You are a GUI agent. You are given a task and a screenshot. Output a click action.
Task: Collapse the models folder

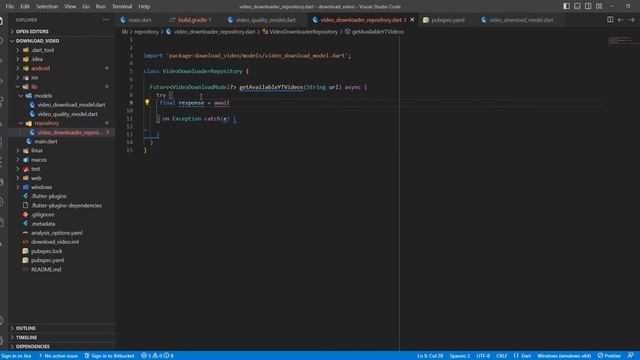pyautogui.click(x=43, y=96)
